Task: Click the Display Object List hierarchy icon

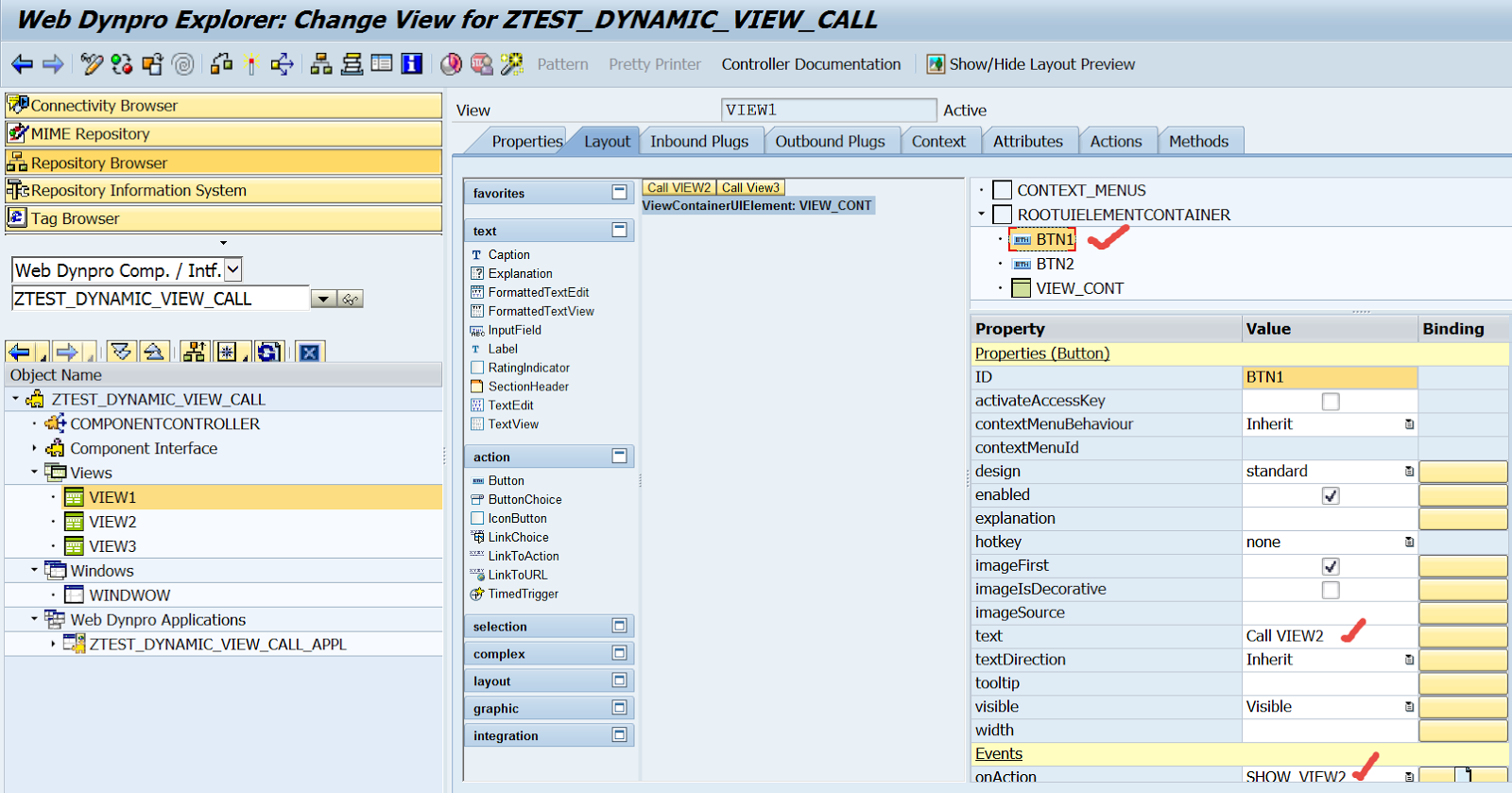Action: click(x=321, y=64)
